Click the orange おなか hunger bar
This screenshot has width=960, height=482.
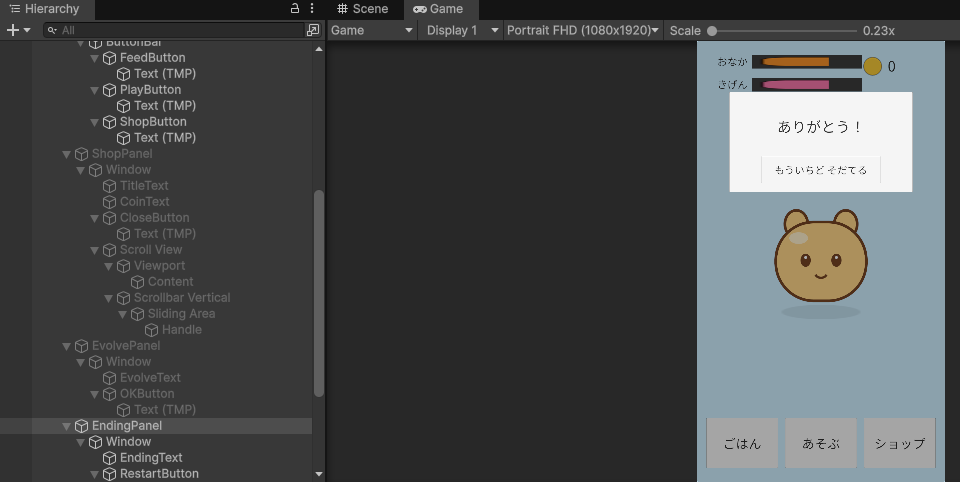807,62
